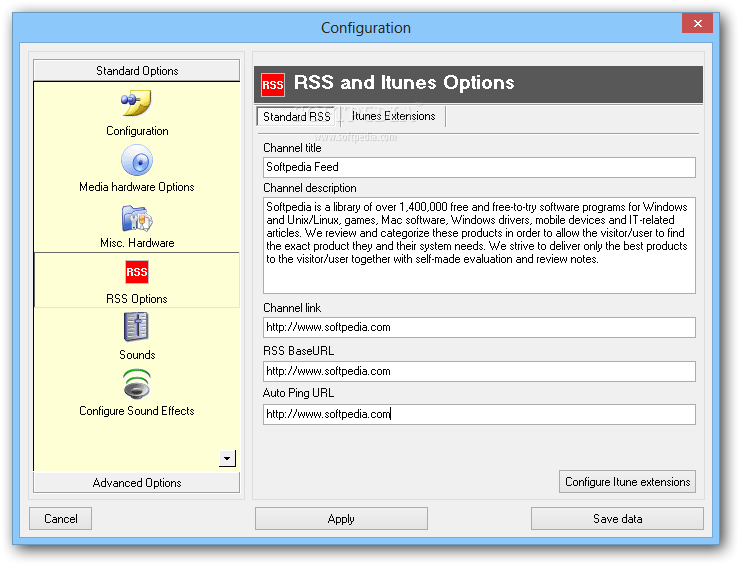The height and width of the screenshot is (565, 740).
Task: Click the Apply button
Action: pyautogui.click(x=341, y=519)
